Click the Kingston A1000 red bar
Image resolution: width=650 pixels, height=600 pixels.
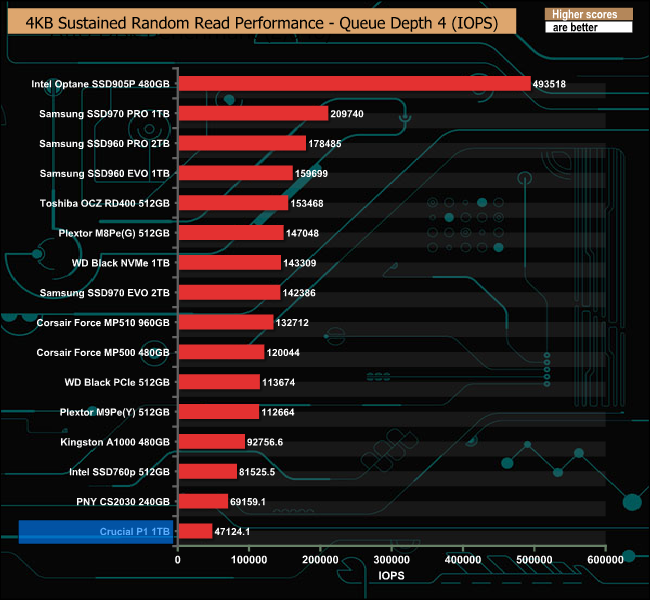pyautogui.click(x=212, y=442)
